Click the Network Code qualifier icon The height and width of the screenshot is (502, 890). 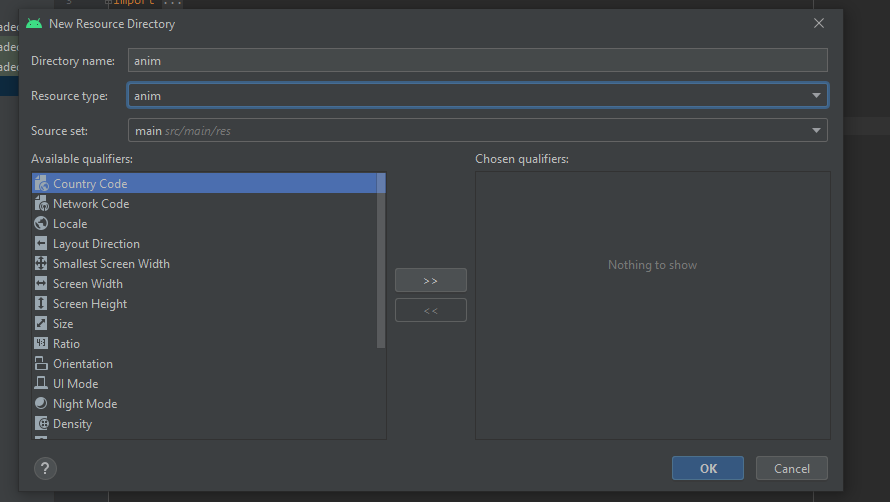pyautogui.click(x=41, y=203)
